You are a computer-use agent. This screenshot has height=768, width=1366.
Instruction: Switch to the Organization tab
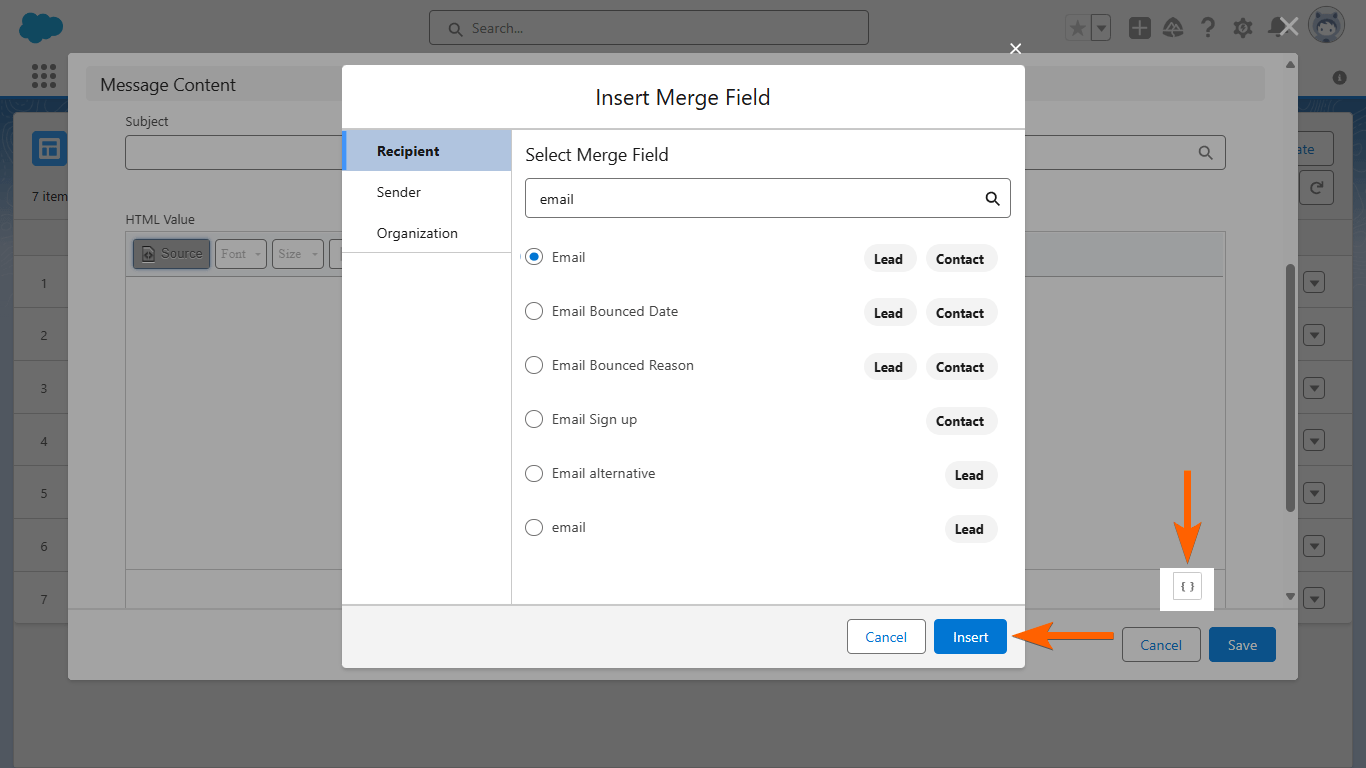pyautogui.click(x=417, y=233)
